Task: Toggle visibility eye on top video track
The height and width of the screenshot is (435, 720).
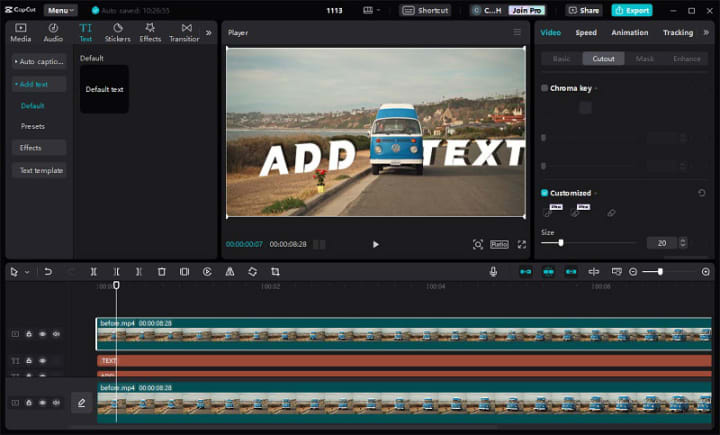Action: [x=42, y=334]
